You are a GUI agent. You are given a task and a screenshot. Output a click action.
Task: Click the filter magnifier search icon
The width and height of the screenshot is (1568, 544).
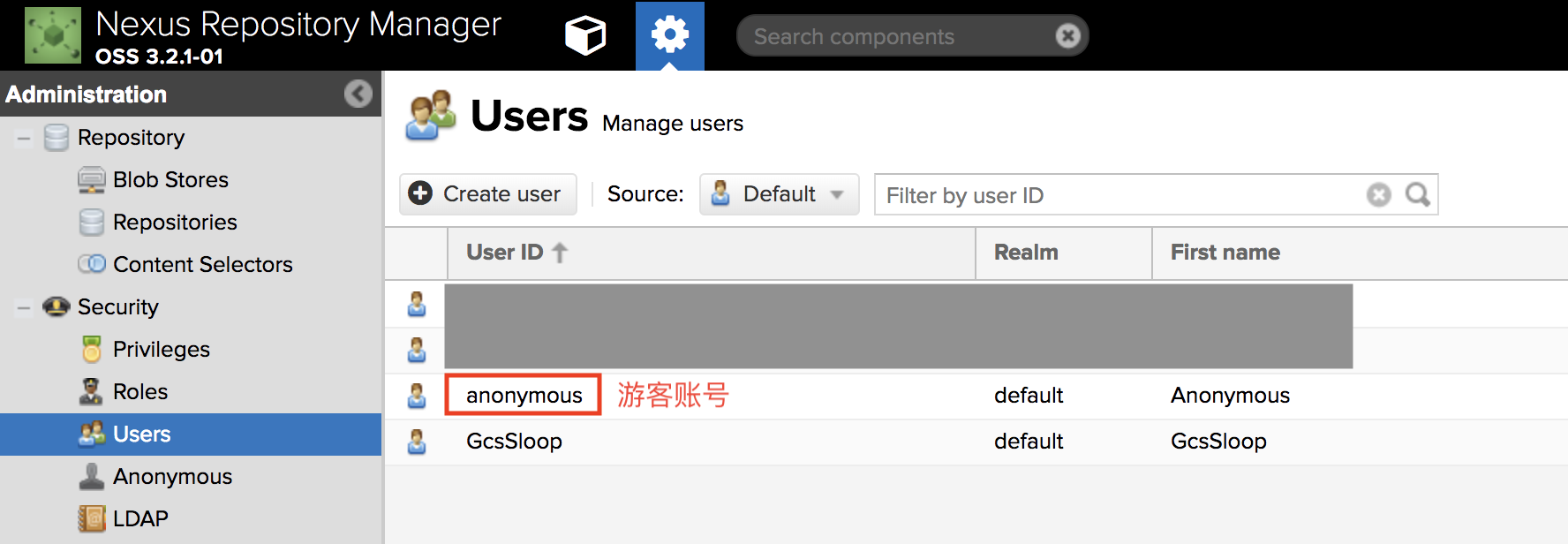coord(1417,194)
